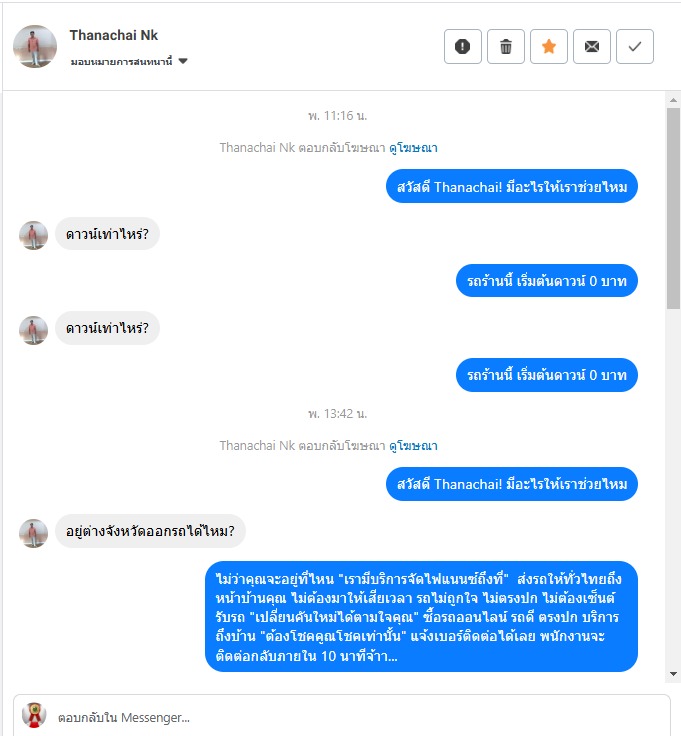The width and height of the screenshot is (681, 736).
Task: Click the Thanachai Nk name in header
Action: (114, 35)
